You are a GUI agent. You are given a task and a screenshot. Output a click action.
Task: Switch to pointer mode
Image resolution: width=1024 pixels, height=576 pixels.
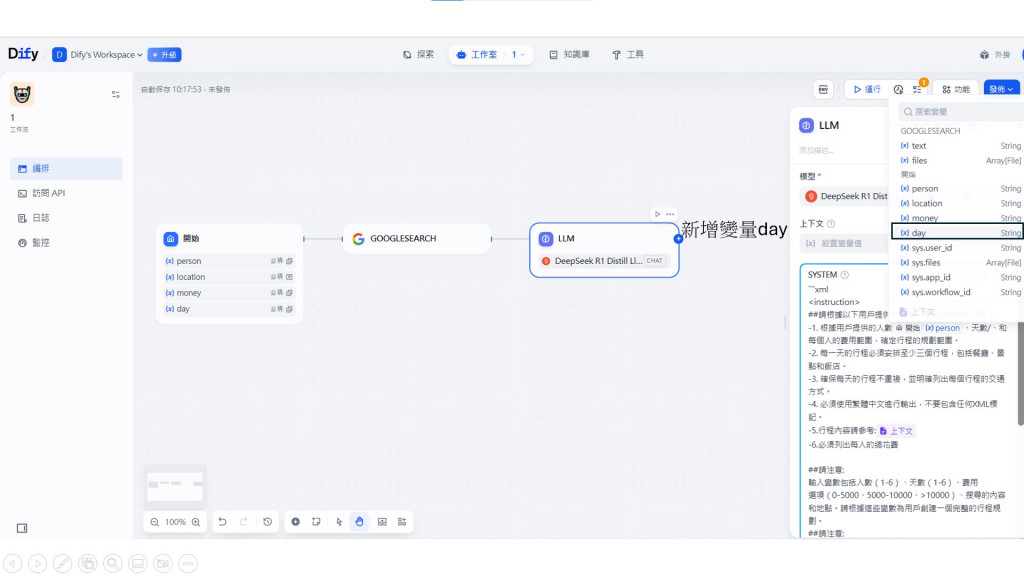339,522
